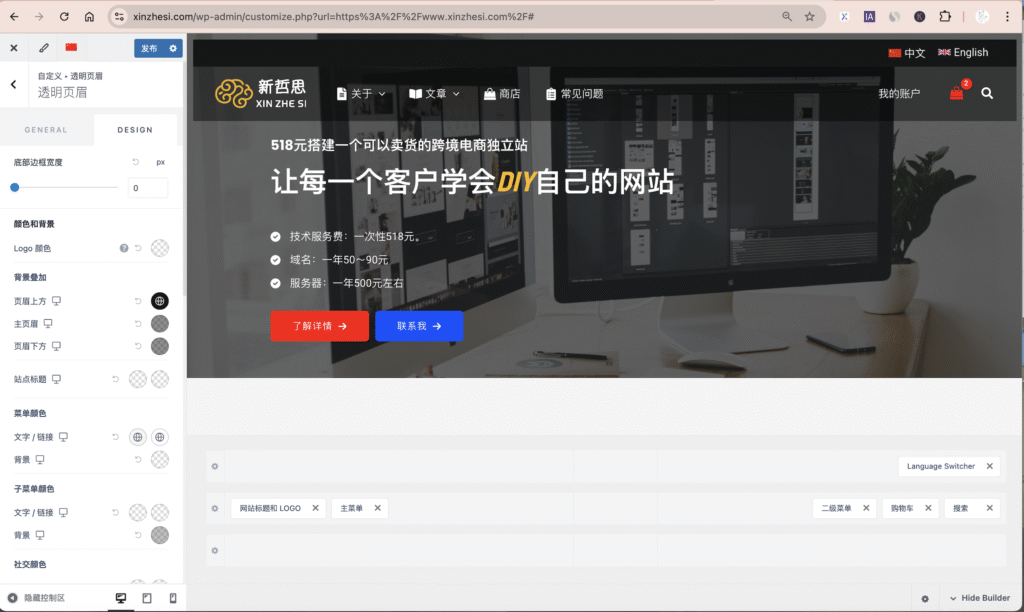Collapse controls with 隐藏控制区

37,598
